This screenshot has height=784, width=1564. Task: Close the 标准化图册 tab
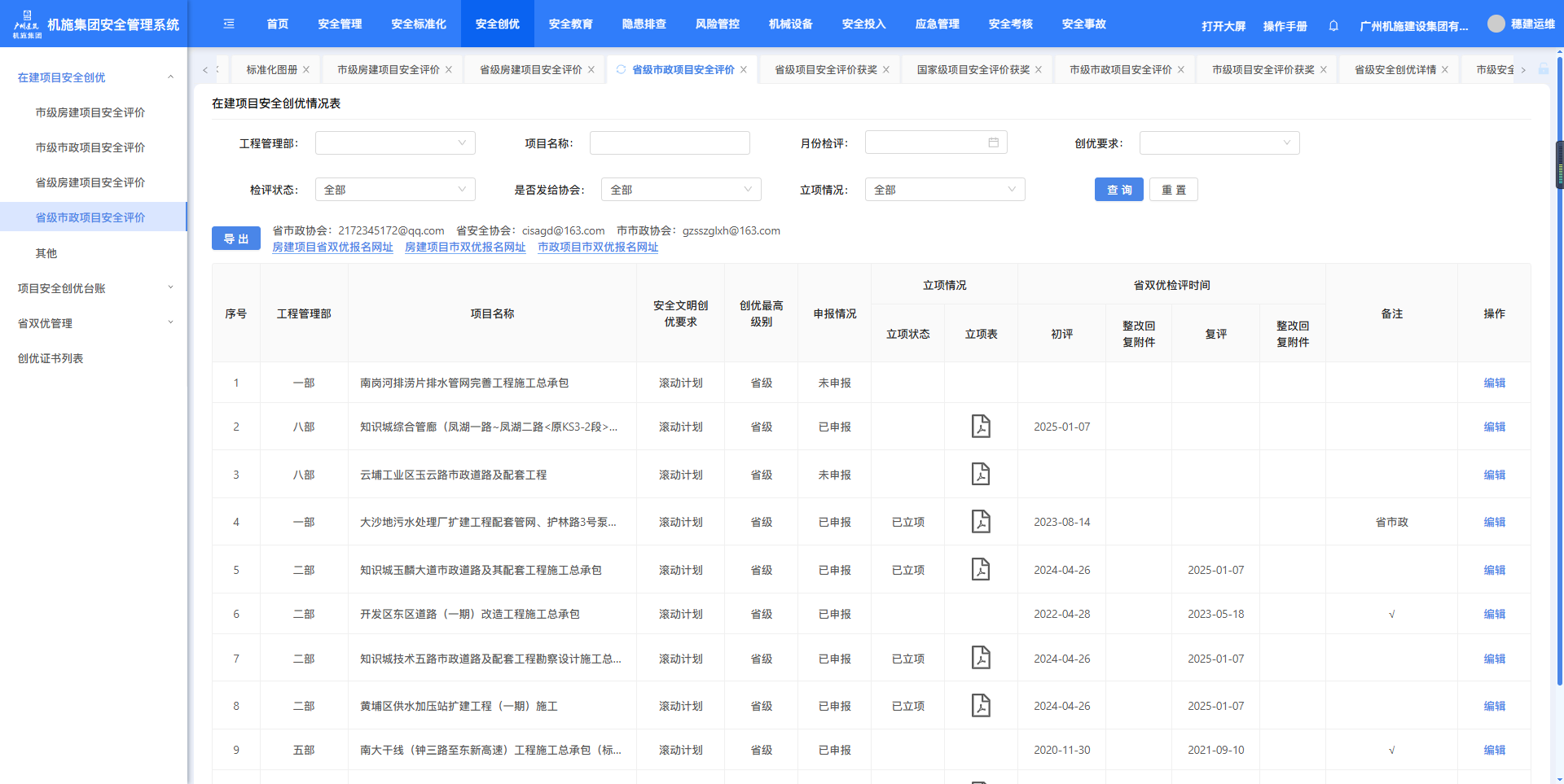tap(306, 70)
